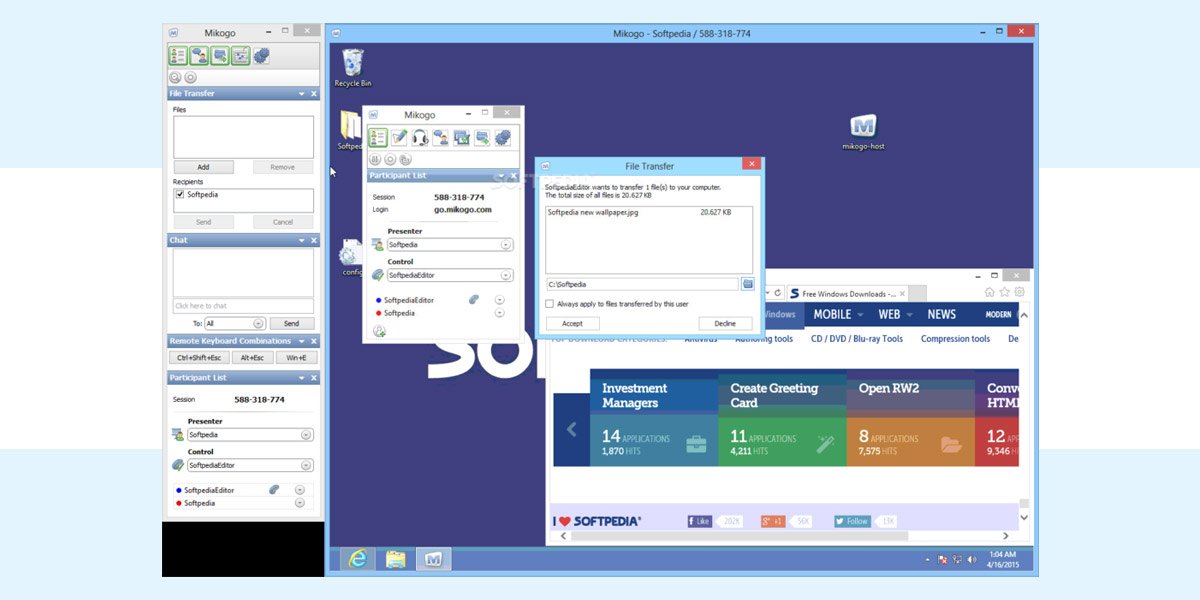Image resolution: width=1200 pixels, height=600 pixels.
Task: Uncheck the Softpedia recipient checkbox
Action: [180, 194]
